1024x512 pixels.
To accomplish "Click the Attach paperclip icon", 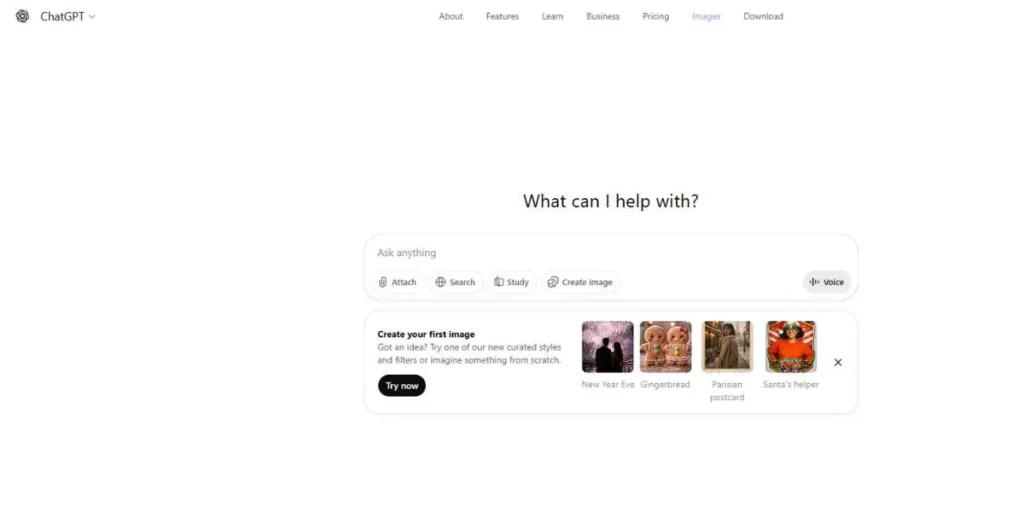I will click(x=383, y=282).
